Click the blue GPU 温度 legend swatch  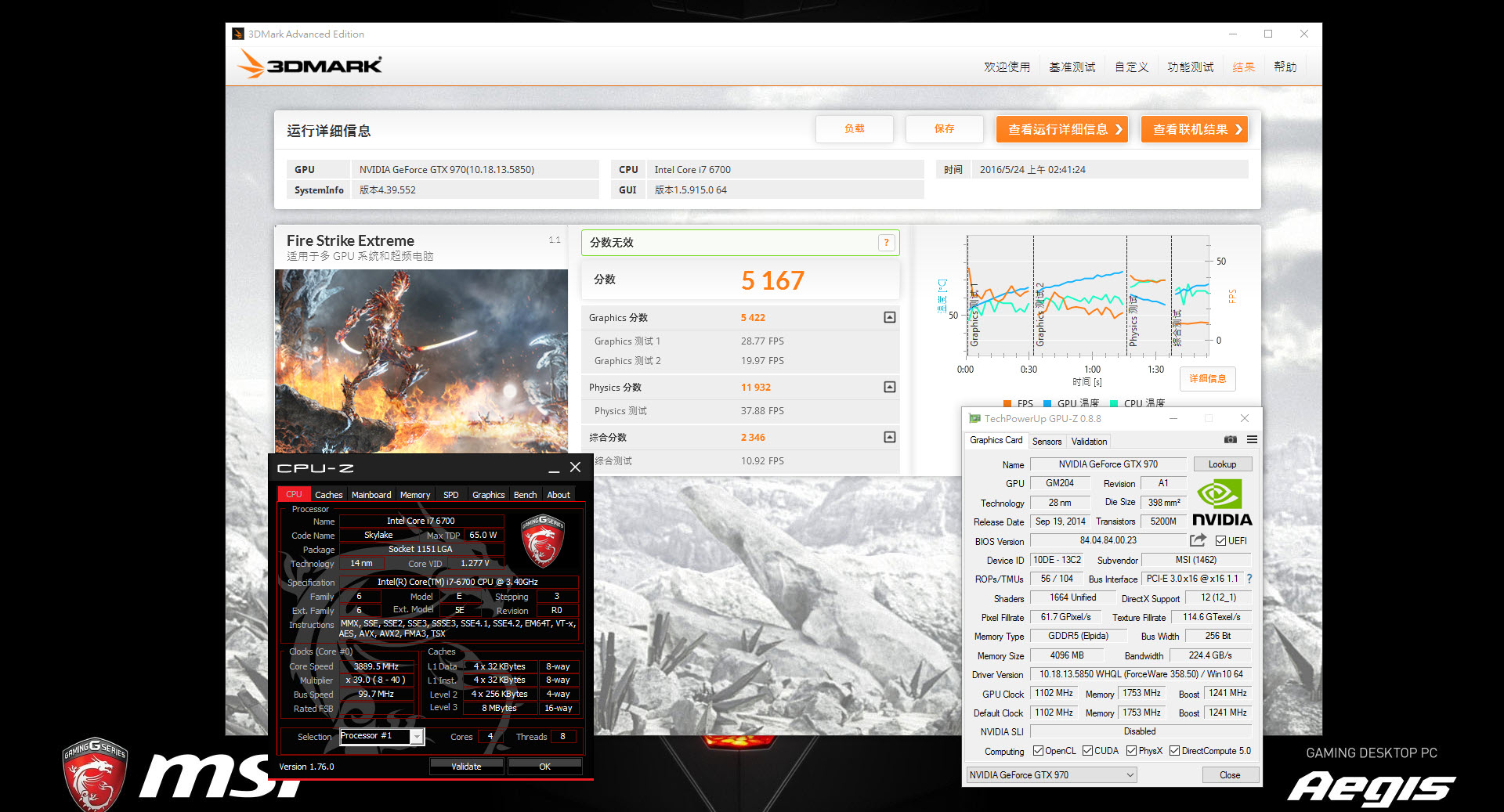[x=1047, y=403]
